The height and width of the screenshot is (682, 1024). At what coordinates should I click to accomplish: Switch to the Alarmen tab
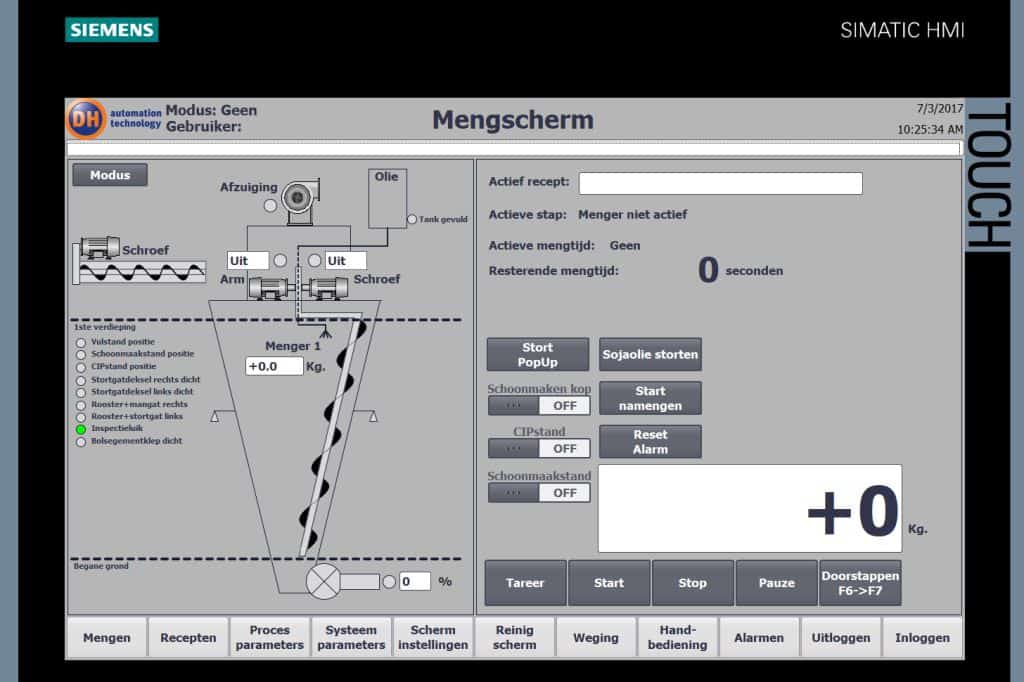click(x=759, y=636)
